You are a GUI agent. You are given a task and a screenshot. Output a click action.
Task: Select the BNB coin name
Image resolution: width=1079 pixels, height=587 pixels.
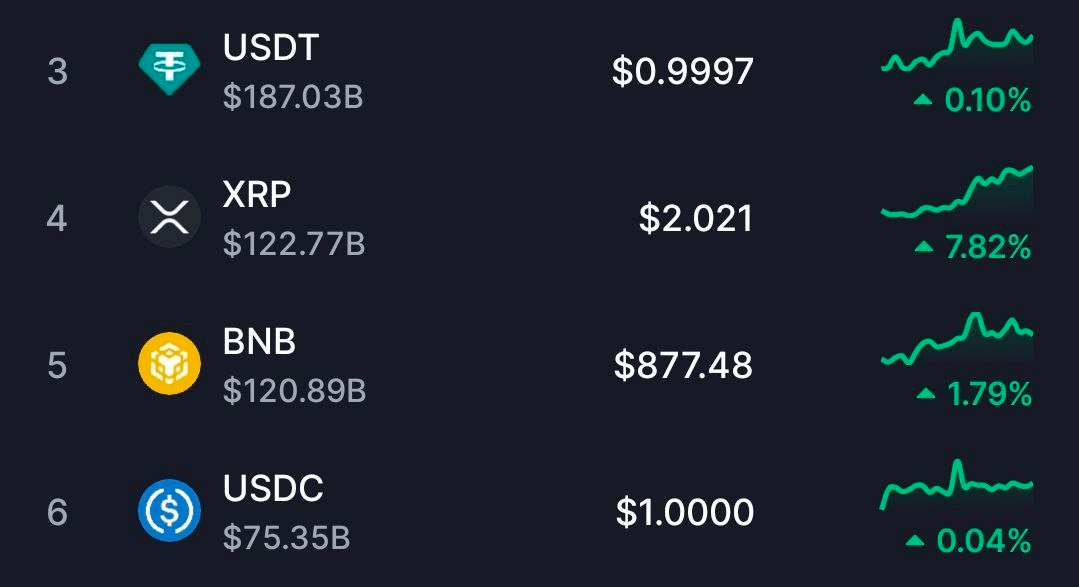259,341
